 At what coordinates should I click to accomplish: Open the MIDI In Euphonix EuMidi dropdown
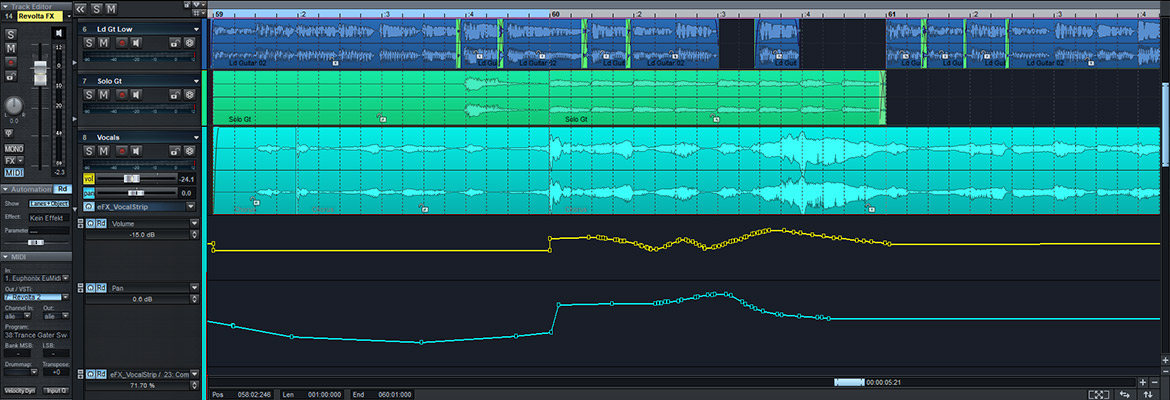(x=65, y=278)
